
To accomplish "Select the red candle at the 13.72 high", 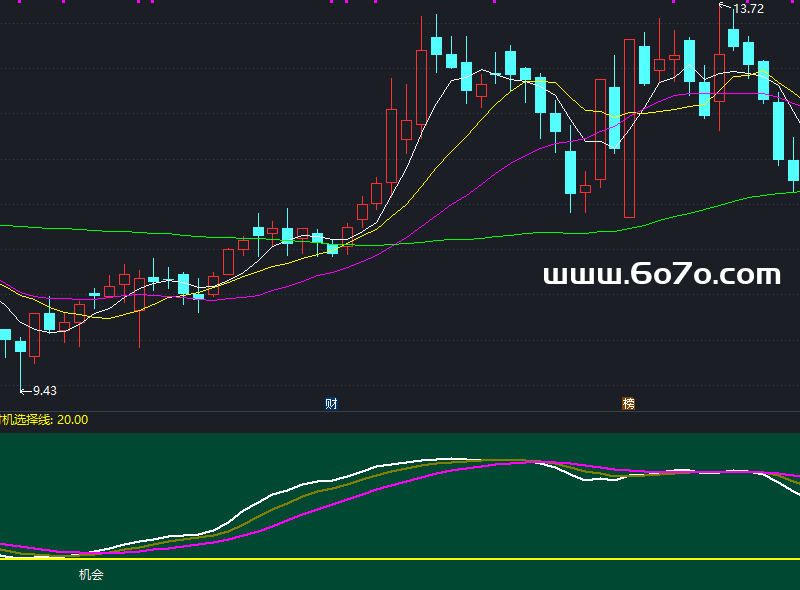I will coord(719,78).
